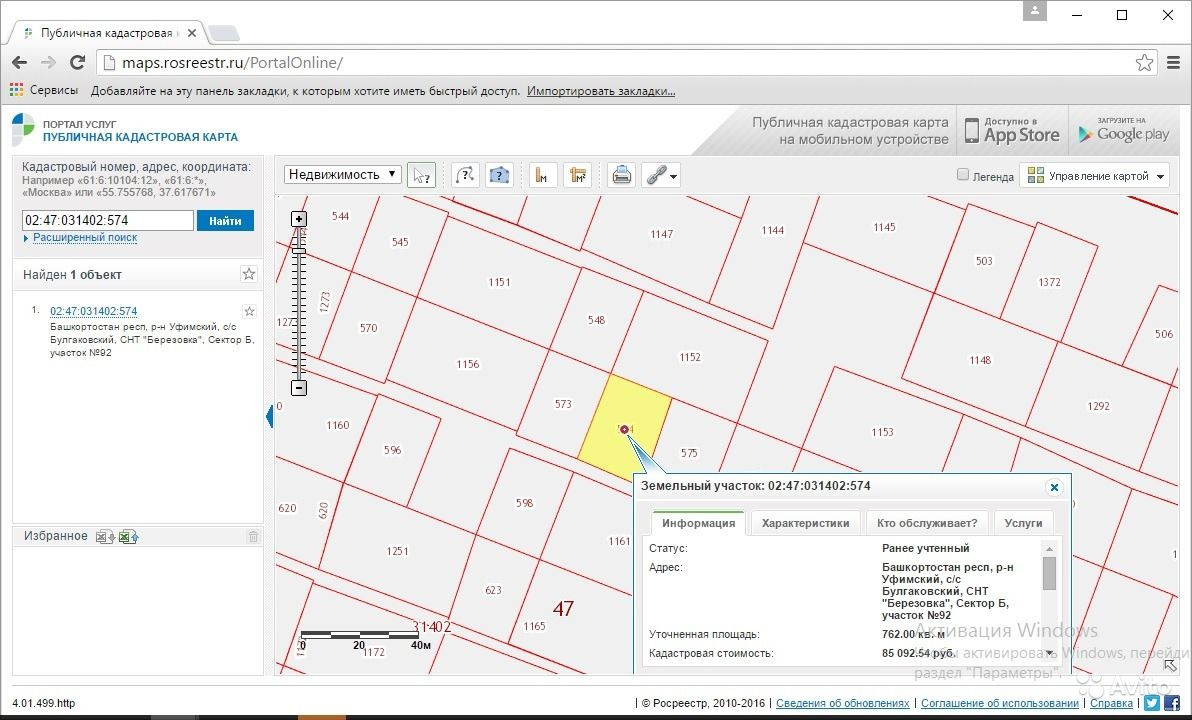Image resolution: width=1192 pixels, height=720 pixels.
Task: Activate the measure distance ruler tool
Action: [541, 175]
